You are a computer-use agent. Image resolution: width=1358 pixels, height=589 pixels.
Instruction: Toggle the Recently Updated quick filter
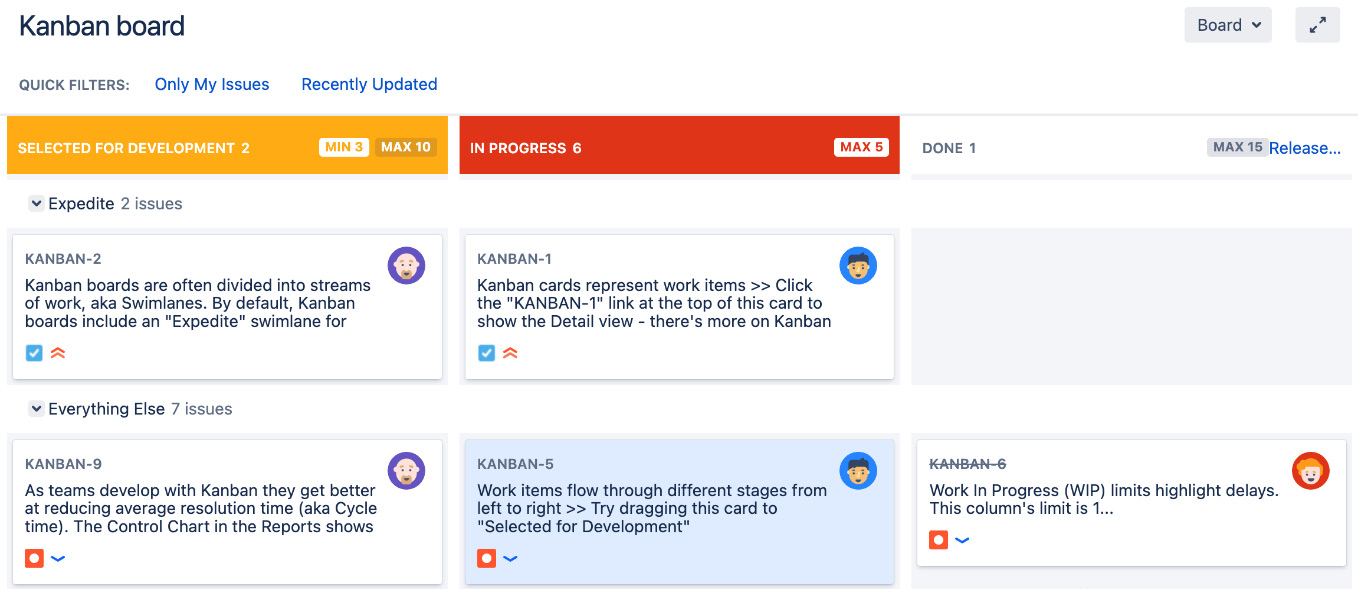click(x=369, y=85)
